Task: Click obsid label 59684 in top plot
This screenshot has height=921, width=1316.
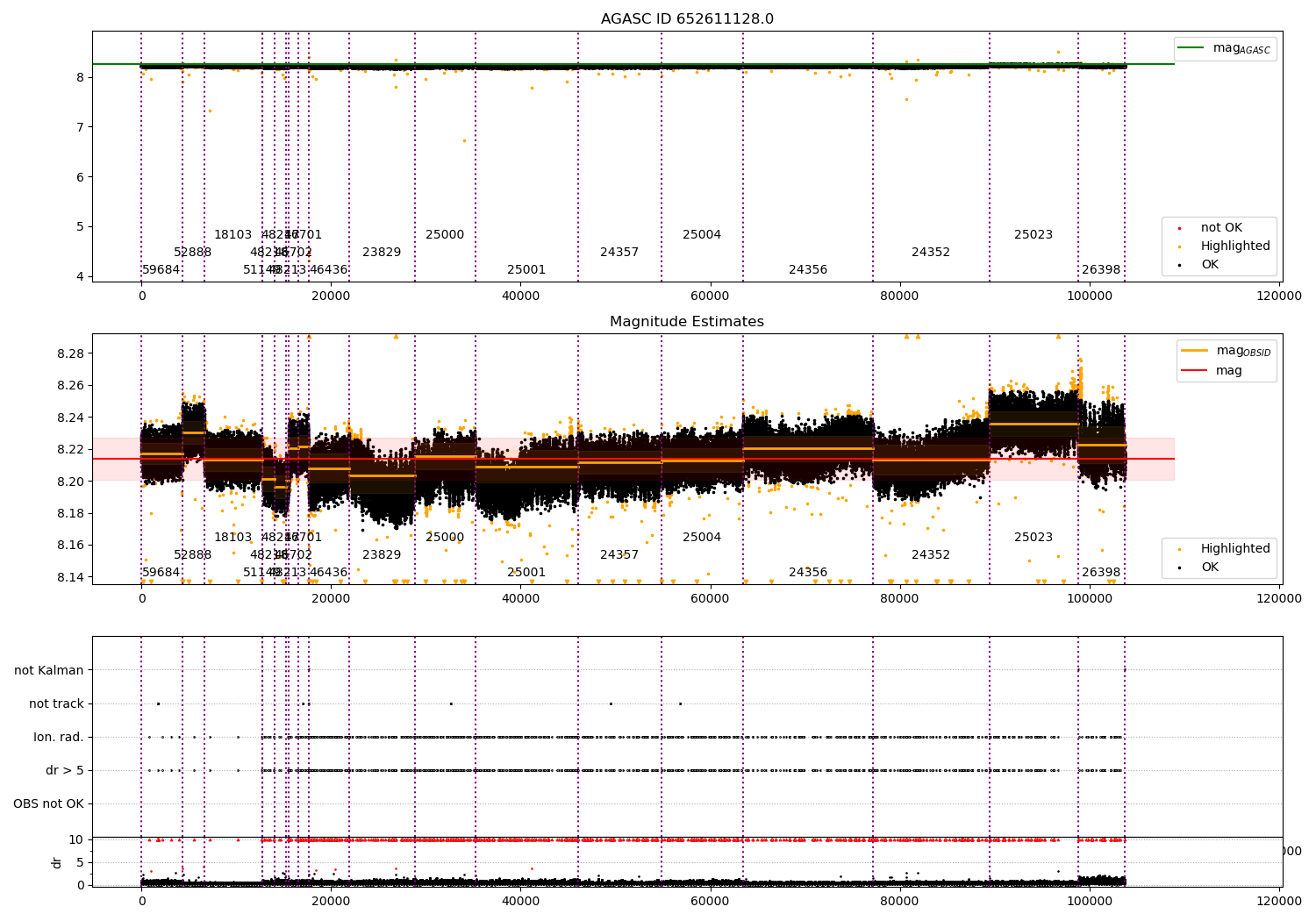Action: coord(161,270)
